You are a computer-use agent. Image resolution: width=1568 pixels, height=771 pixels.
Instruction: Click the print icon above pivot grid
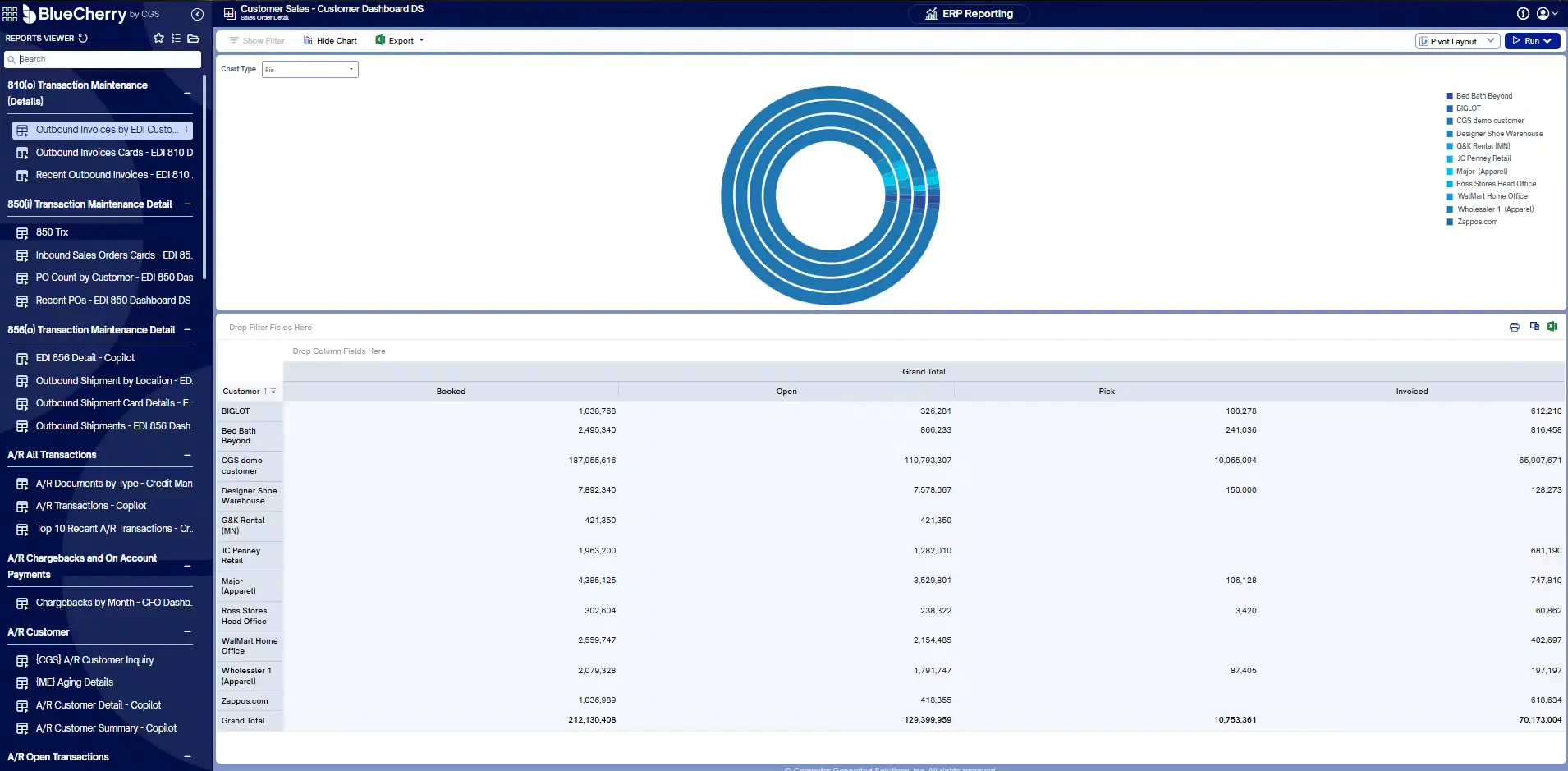point(1514,327)
